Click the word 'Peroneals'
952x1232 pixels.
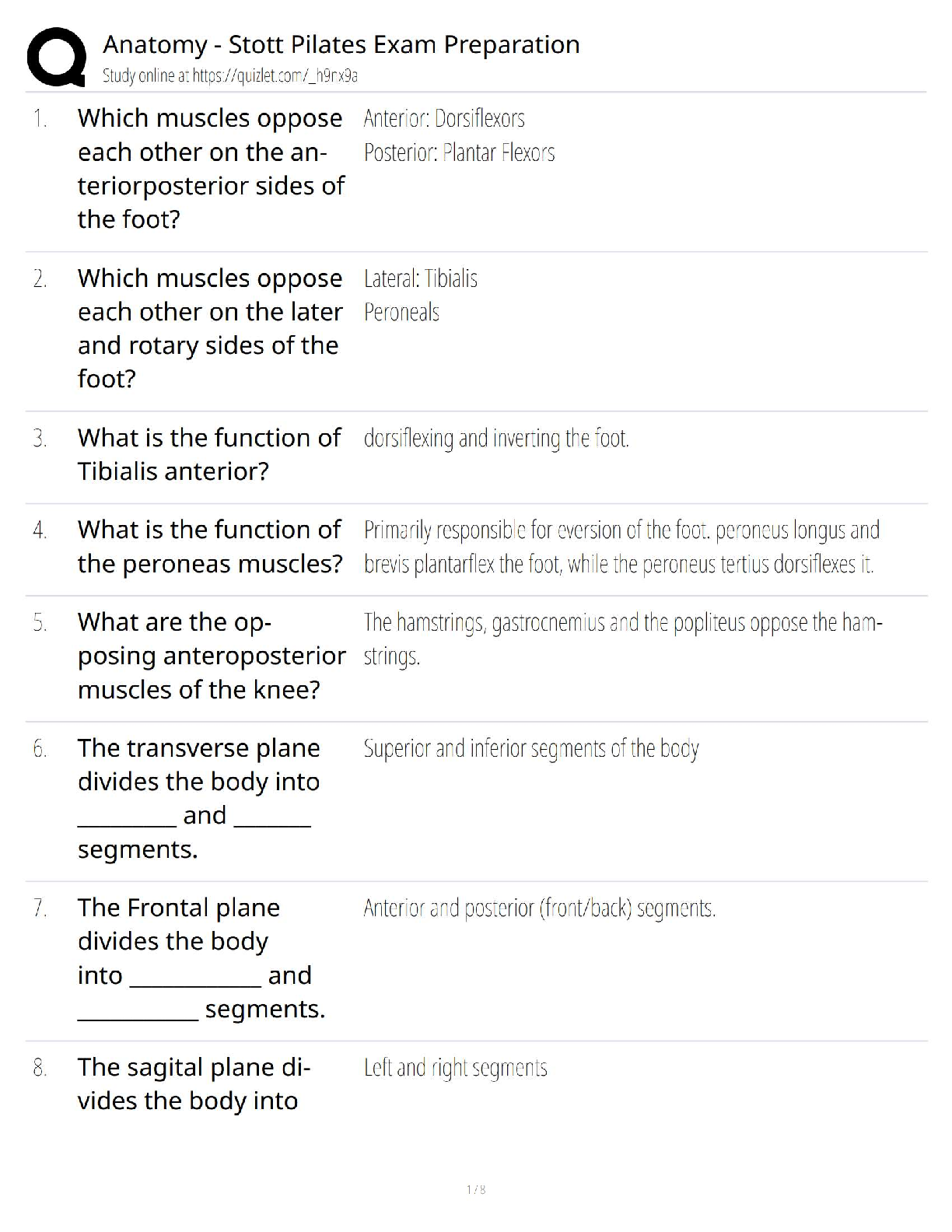coord(401,313)
